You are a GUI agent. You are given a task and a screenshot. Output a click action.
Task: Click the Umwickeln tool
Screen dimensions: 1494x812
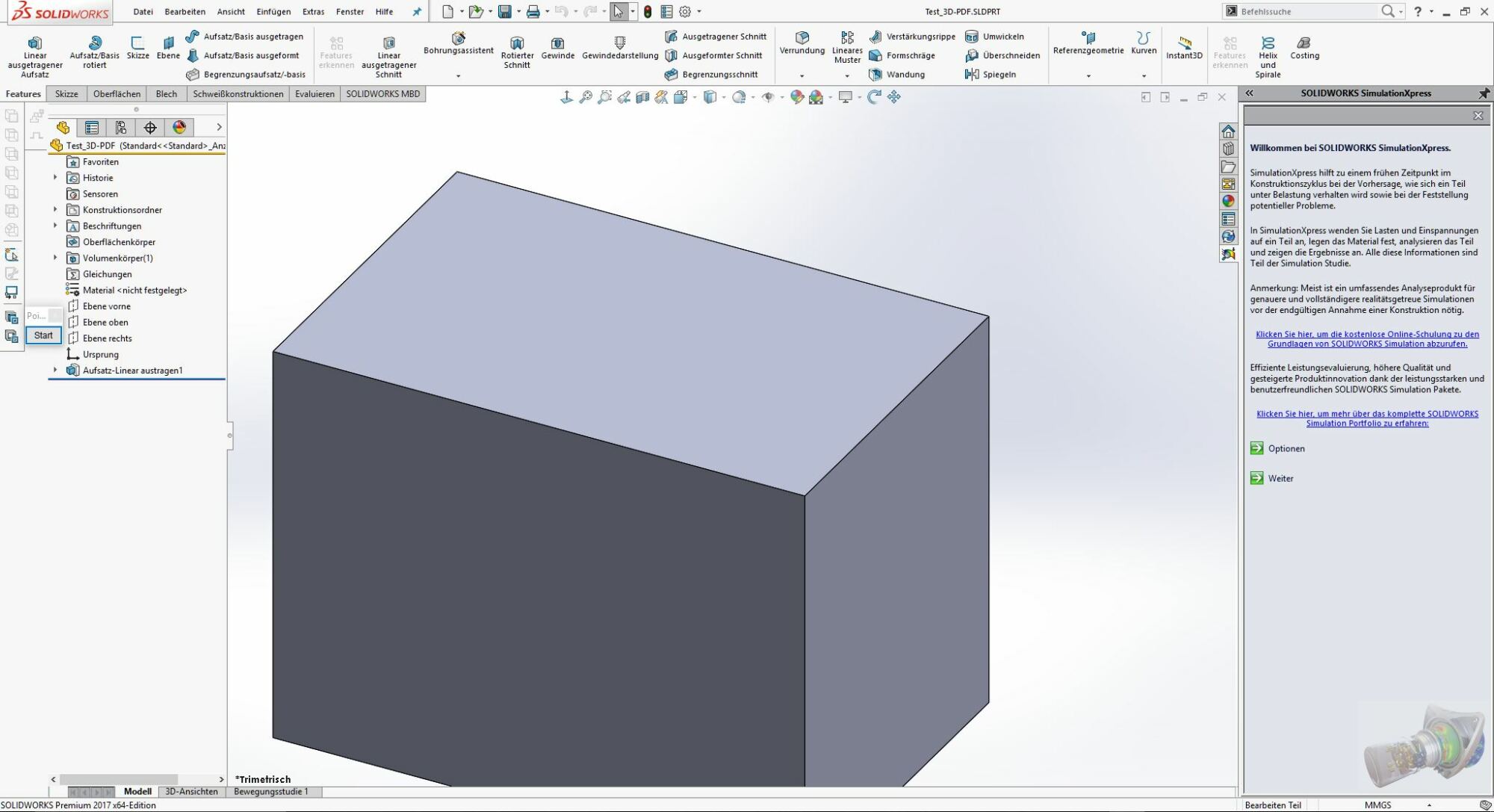pos(994,37)
